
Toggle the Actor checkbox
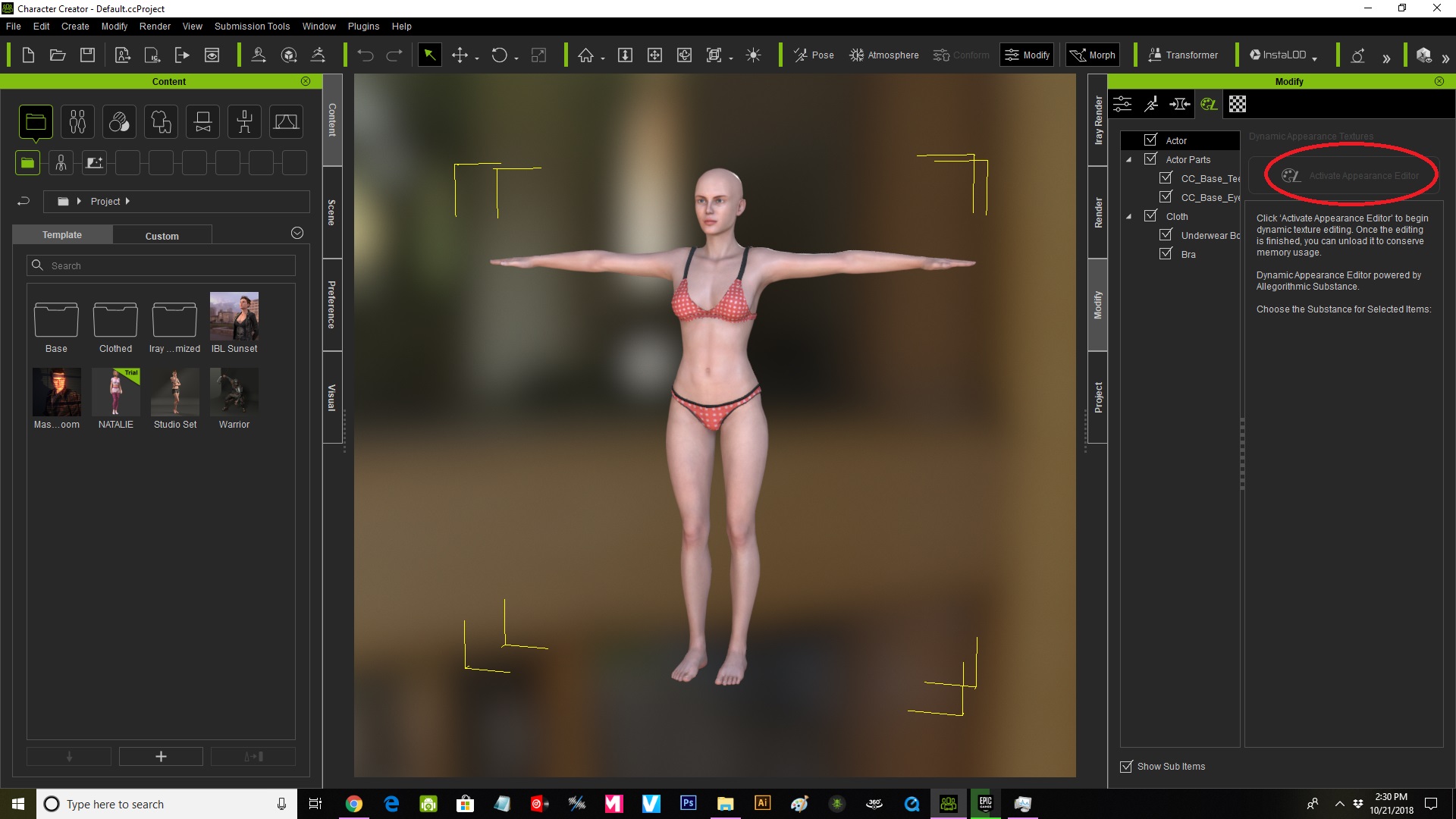[x=1150, y=140]
